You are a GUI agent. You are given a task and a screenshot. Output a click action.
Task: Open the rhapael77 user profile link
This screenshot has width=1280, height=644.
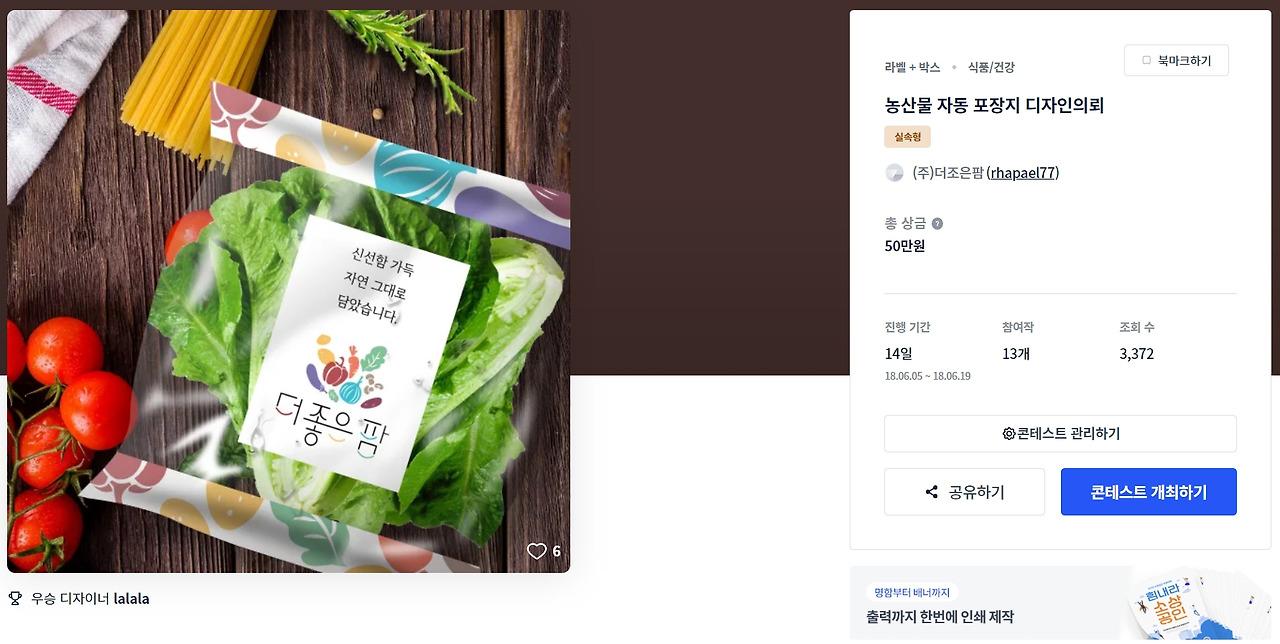1023,173
